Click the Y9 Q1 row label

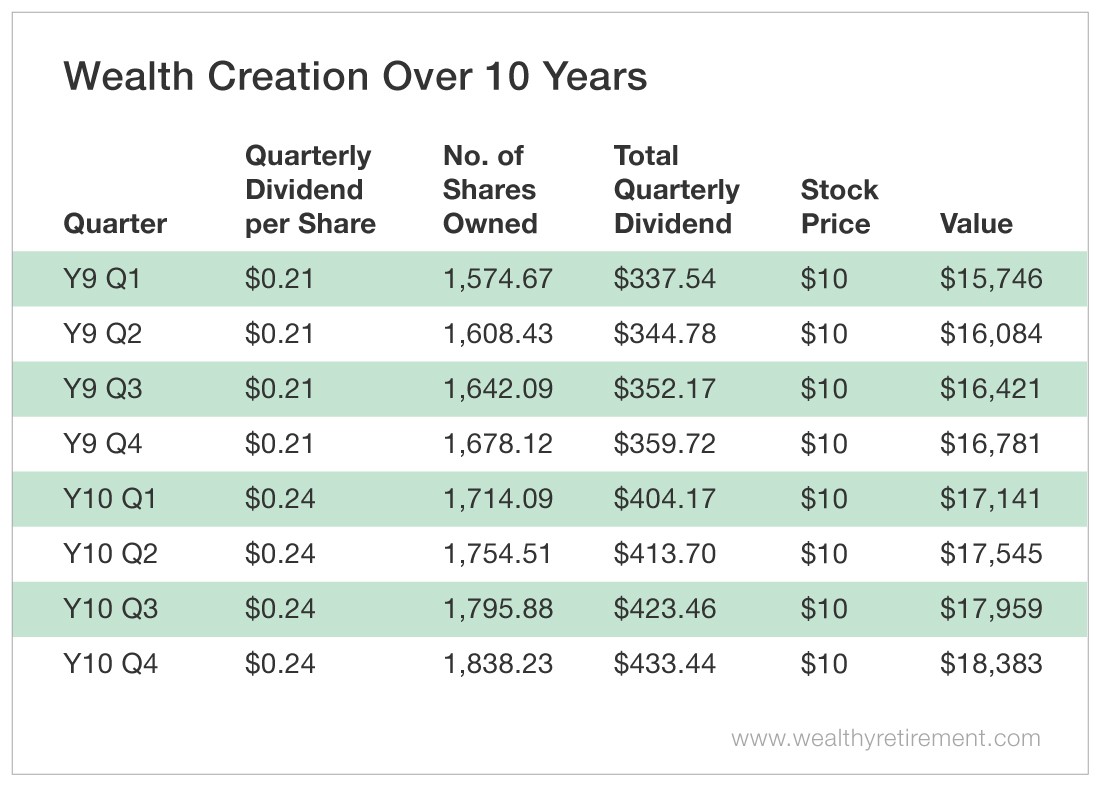102,278
